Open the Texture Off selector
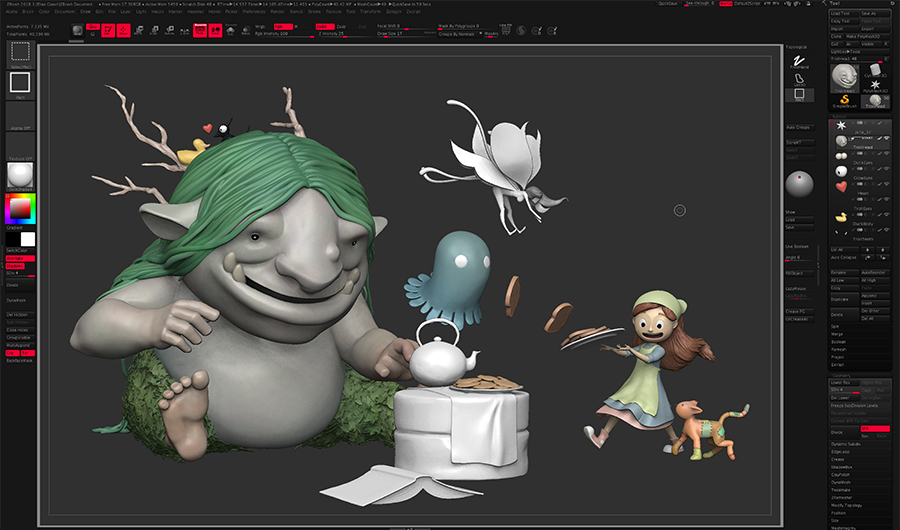Image resolution: width=900 pixels, height=530 pixels. [20, 146]
